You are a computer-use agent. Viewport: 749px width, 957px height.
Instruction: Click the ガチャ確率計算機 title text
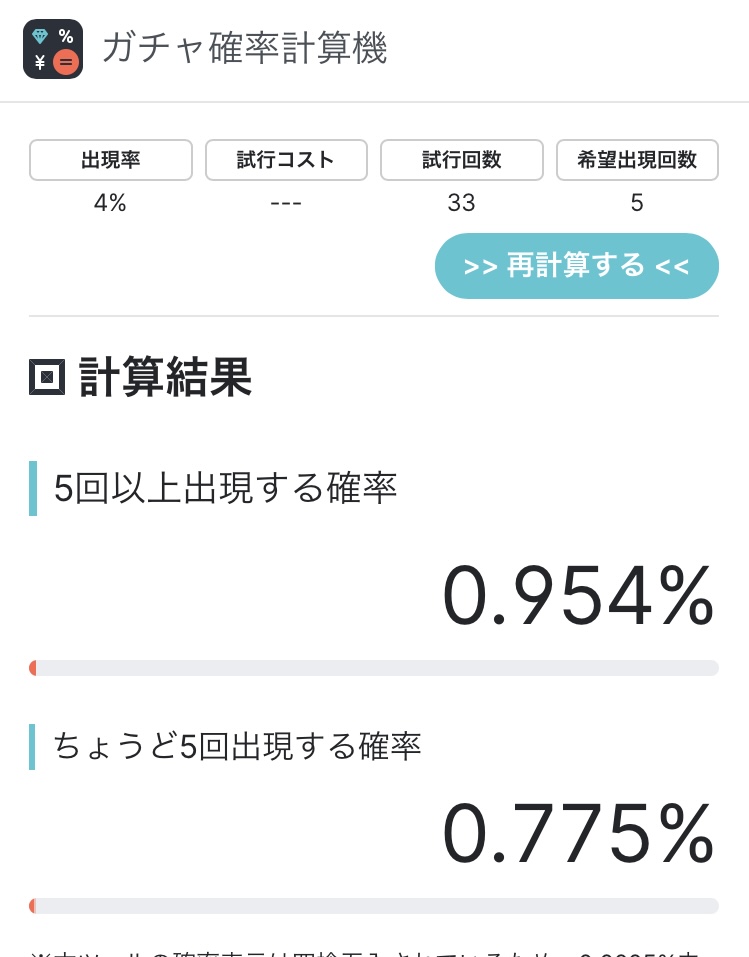(244, 48)
